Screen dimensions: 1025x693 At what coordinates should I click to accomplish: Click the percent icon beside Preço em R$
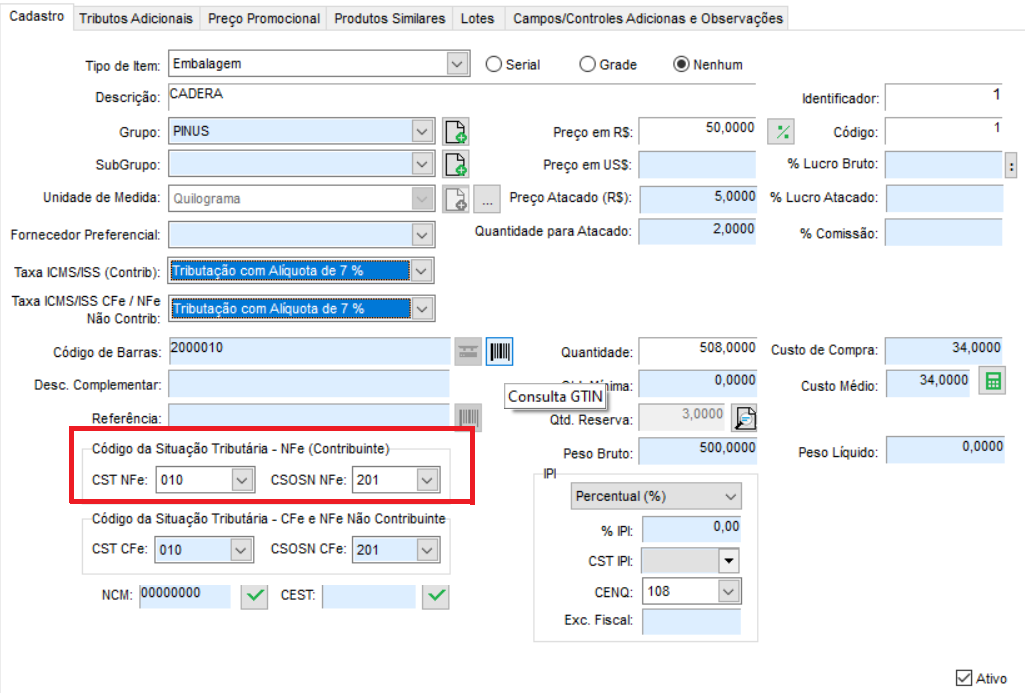[782, 132]
